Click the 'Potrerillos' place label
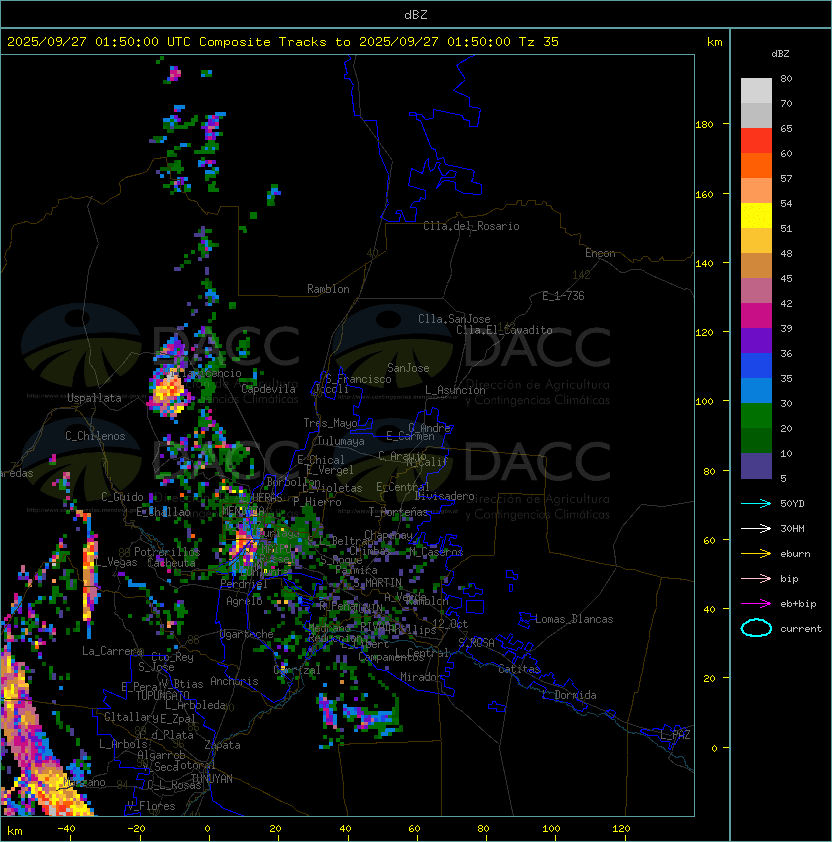 167,552
